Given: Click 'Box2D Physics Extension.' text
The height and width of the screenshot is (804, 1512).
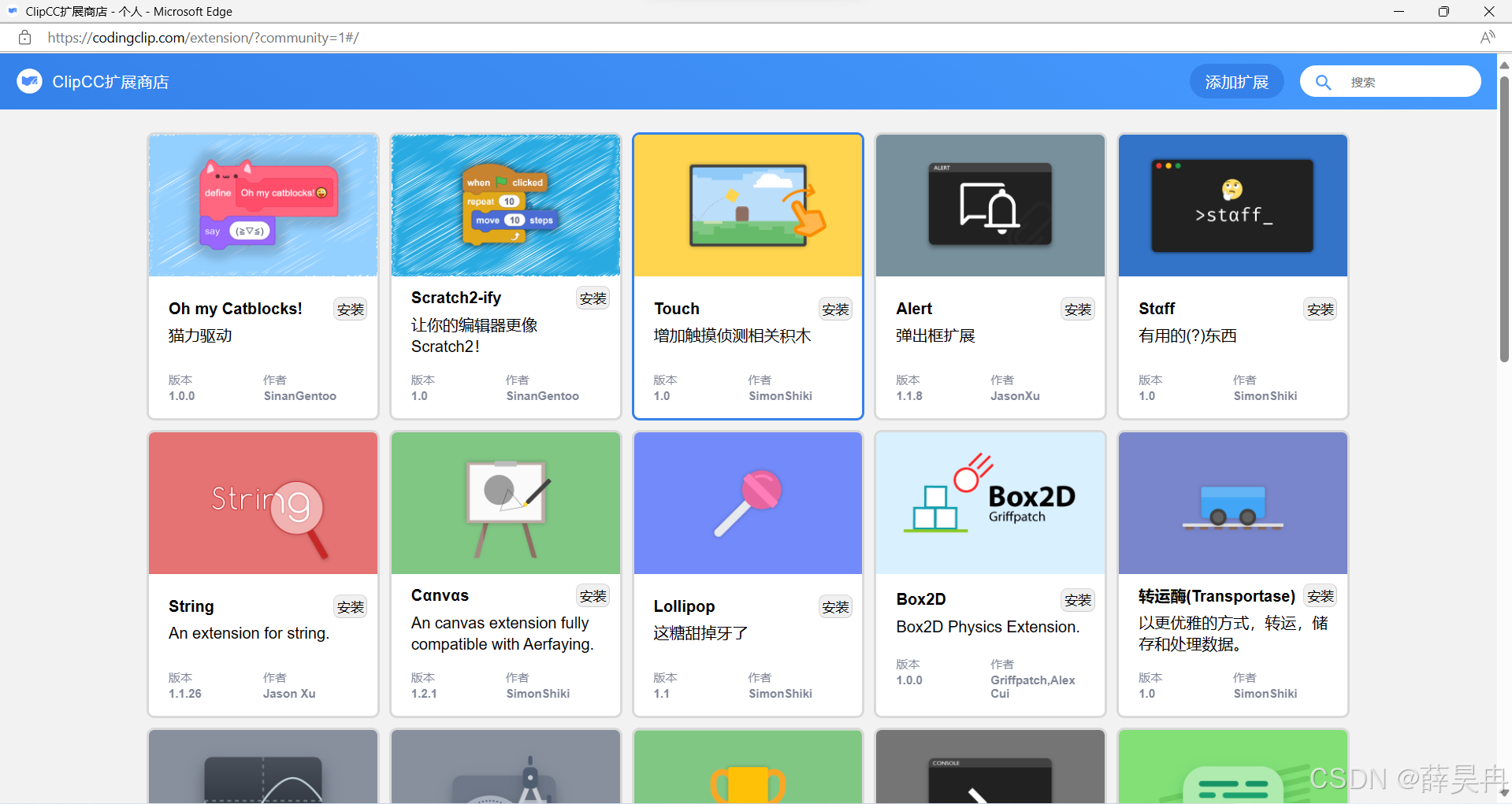Looking at the screenshot, I should pos(988,627).
